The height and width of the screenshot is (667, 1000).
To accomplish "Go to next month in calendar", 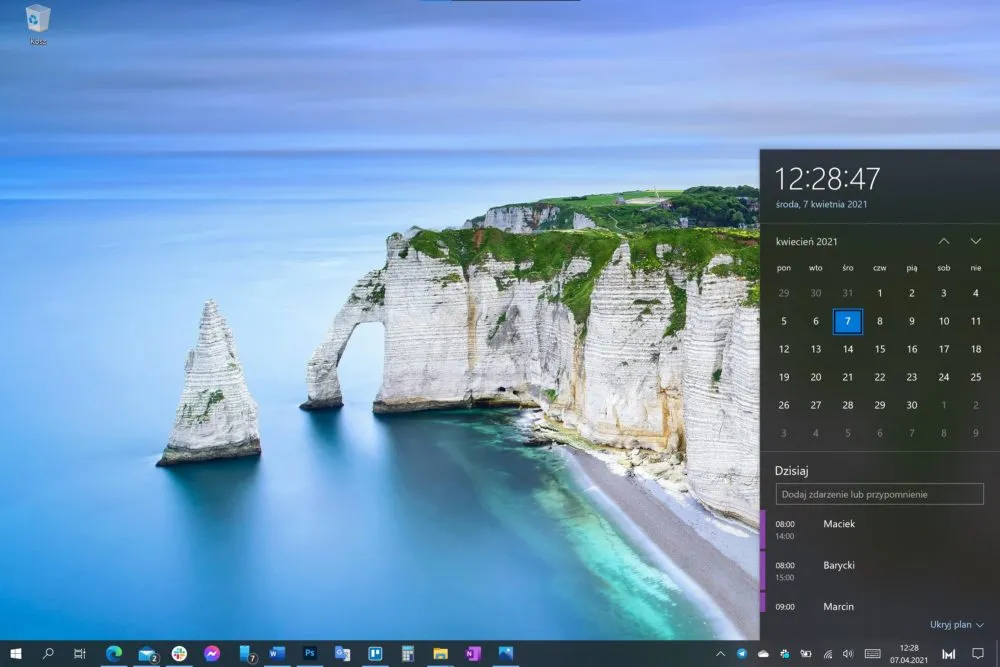I will click(x=976, y=241).
